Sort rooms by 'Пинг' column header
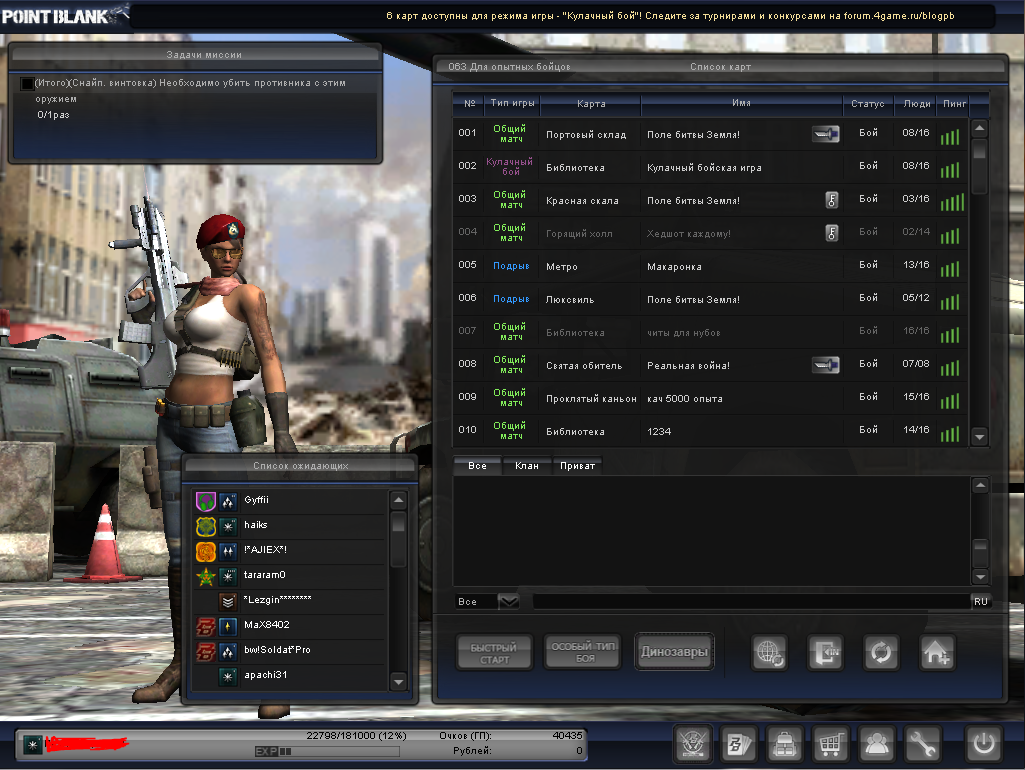The image size is (1025, 770). pos(954,103)
